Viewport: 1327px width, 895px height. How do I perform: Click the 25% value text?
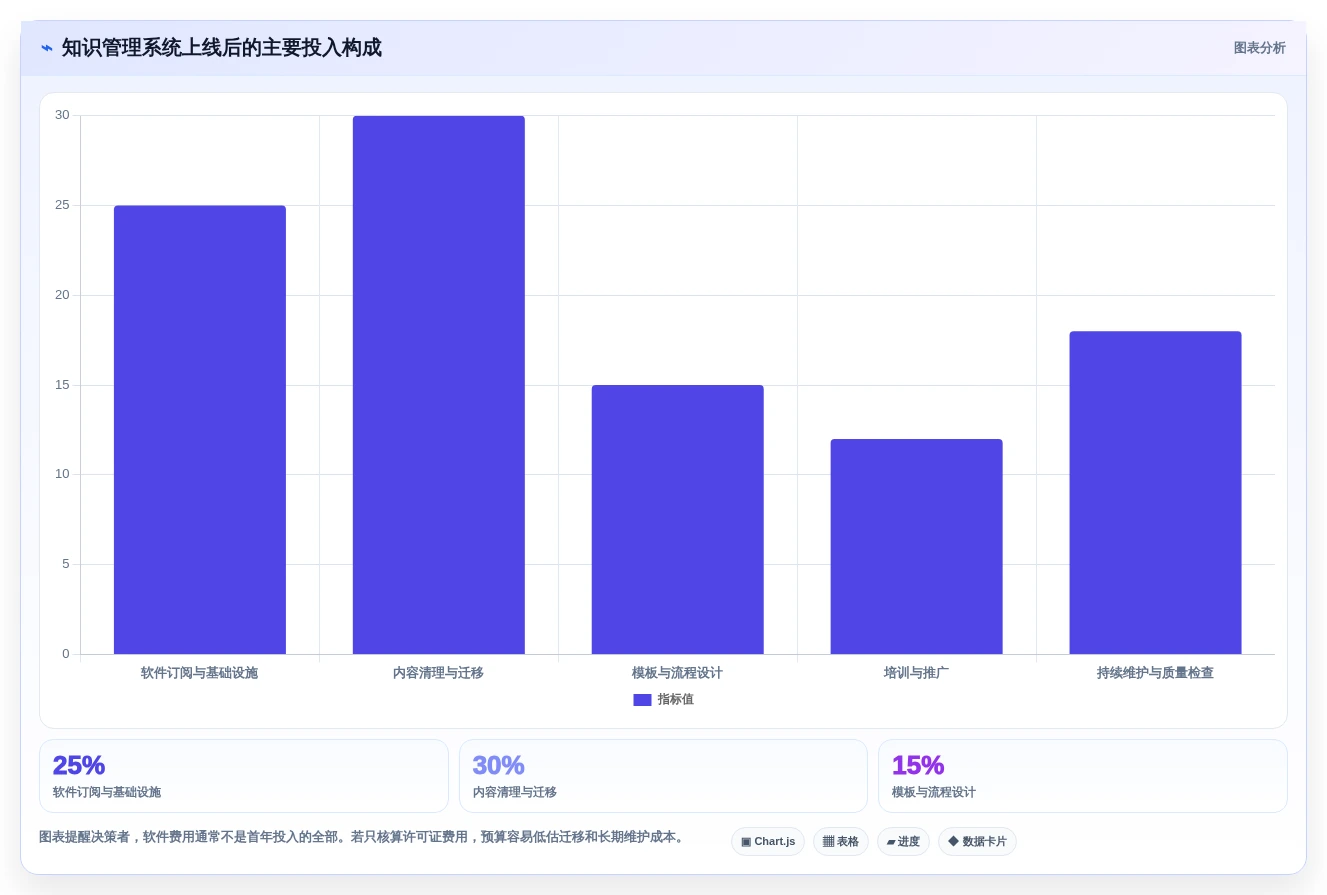click(x=79, y=765)
